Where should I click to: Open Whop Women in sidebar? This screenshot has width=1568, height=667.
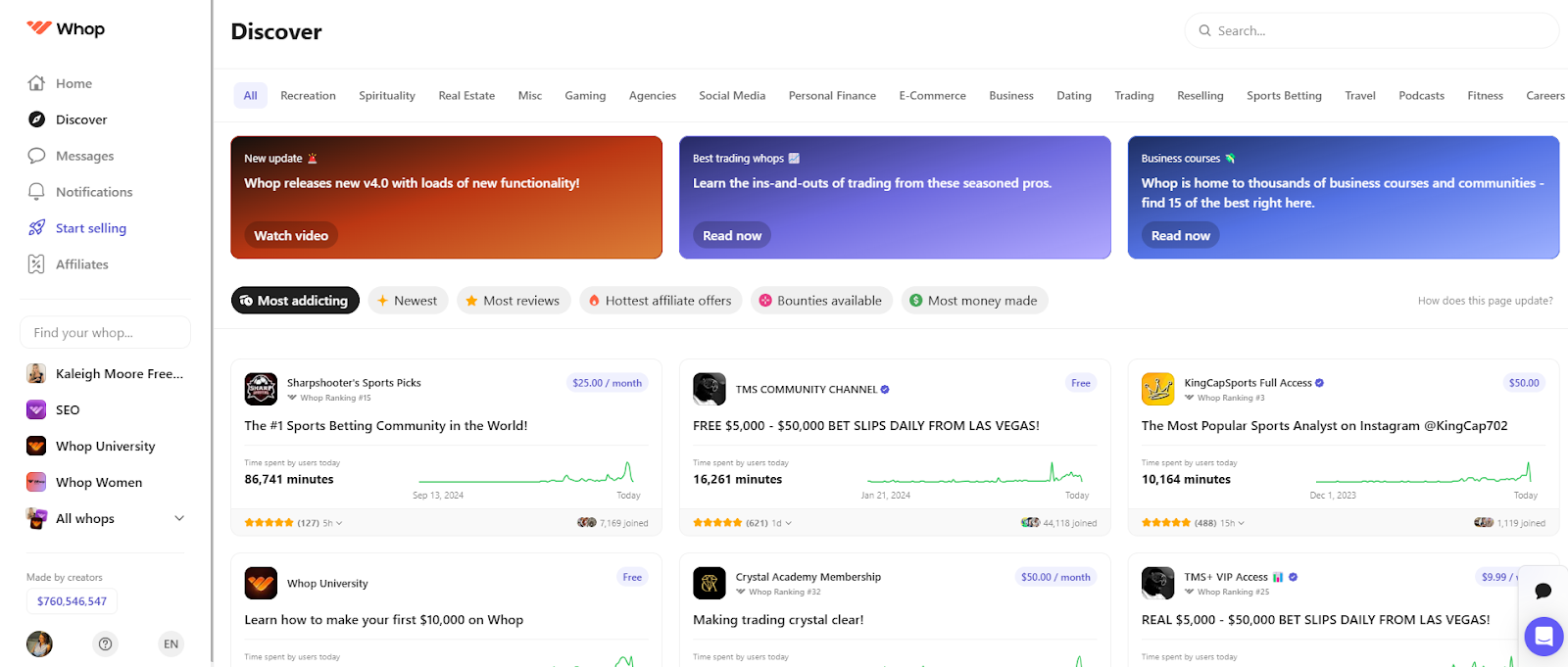click(85, 482)
